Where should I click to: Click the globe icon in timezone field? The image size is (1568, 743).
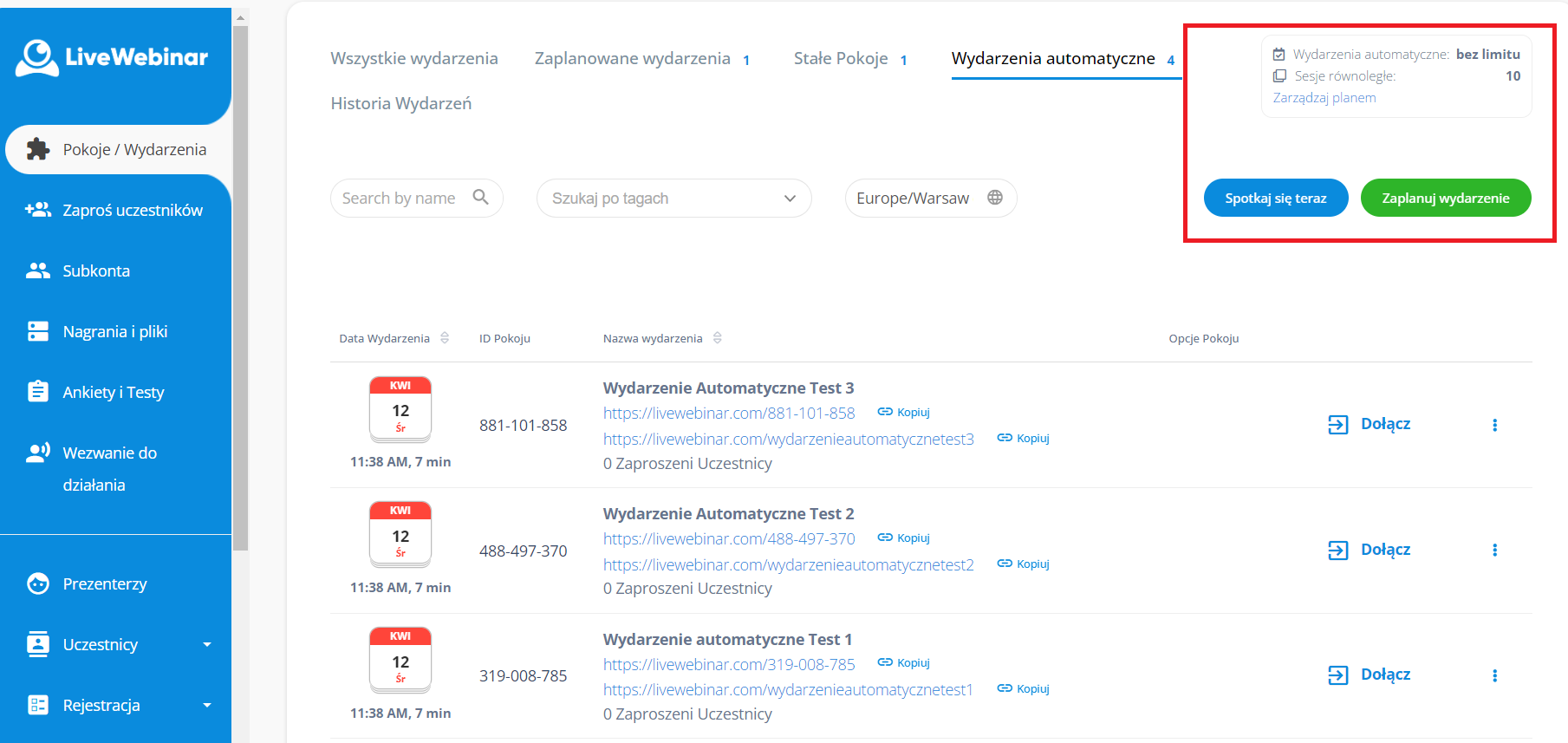point(995,198)
